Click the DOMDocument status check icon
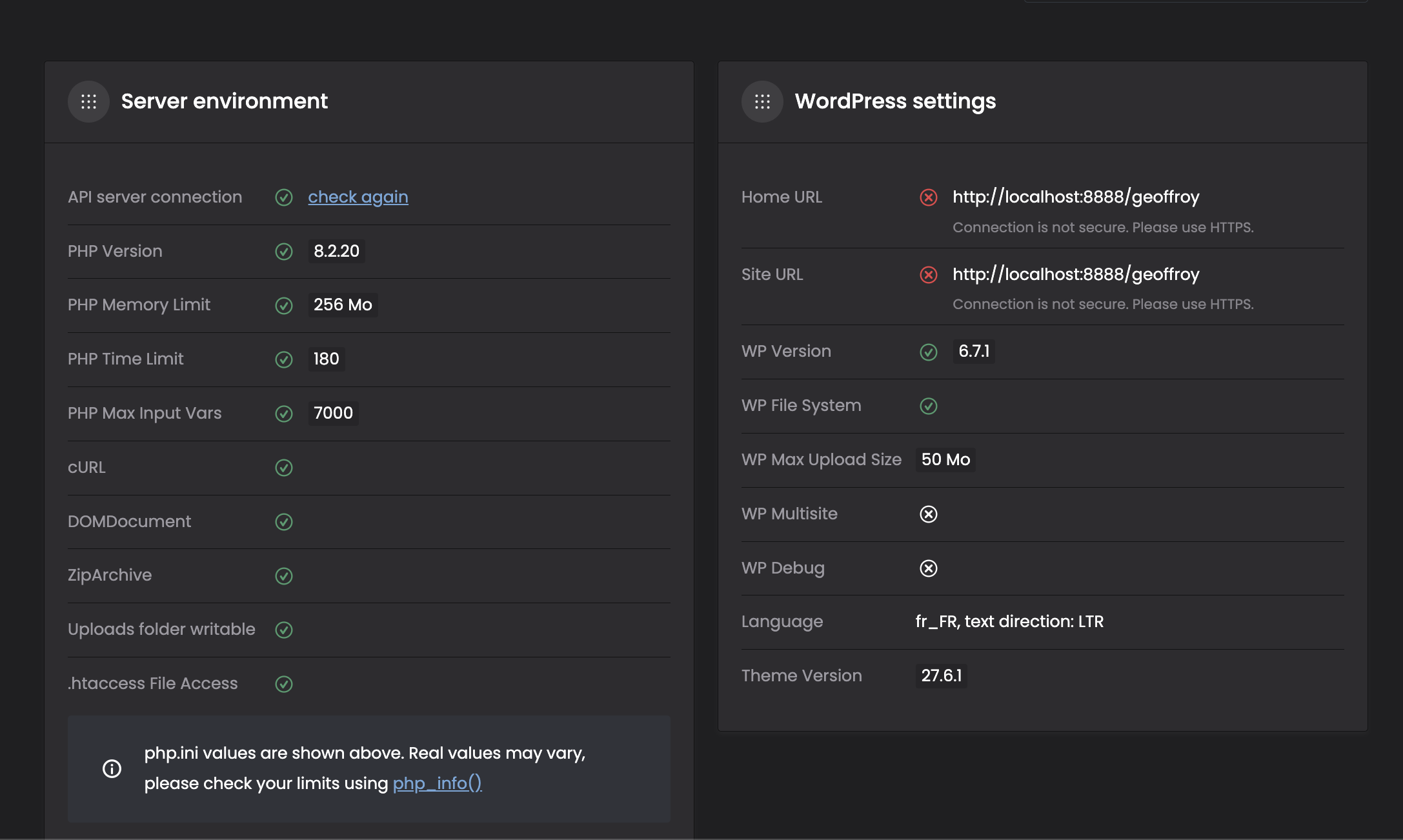 pyautogui.click(x=284, y=522)
